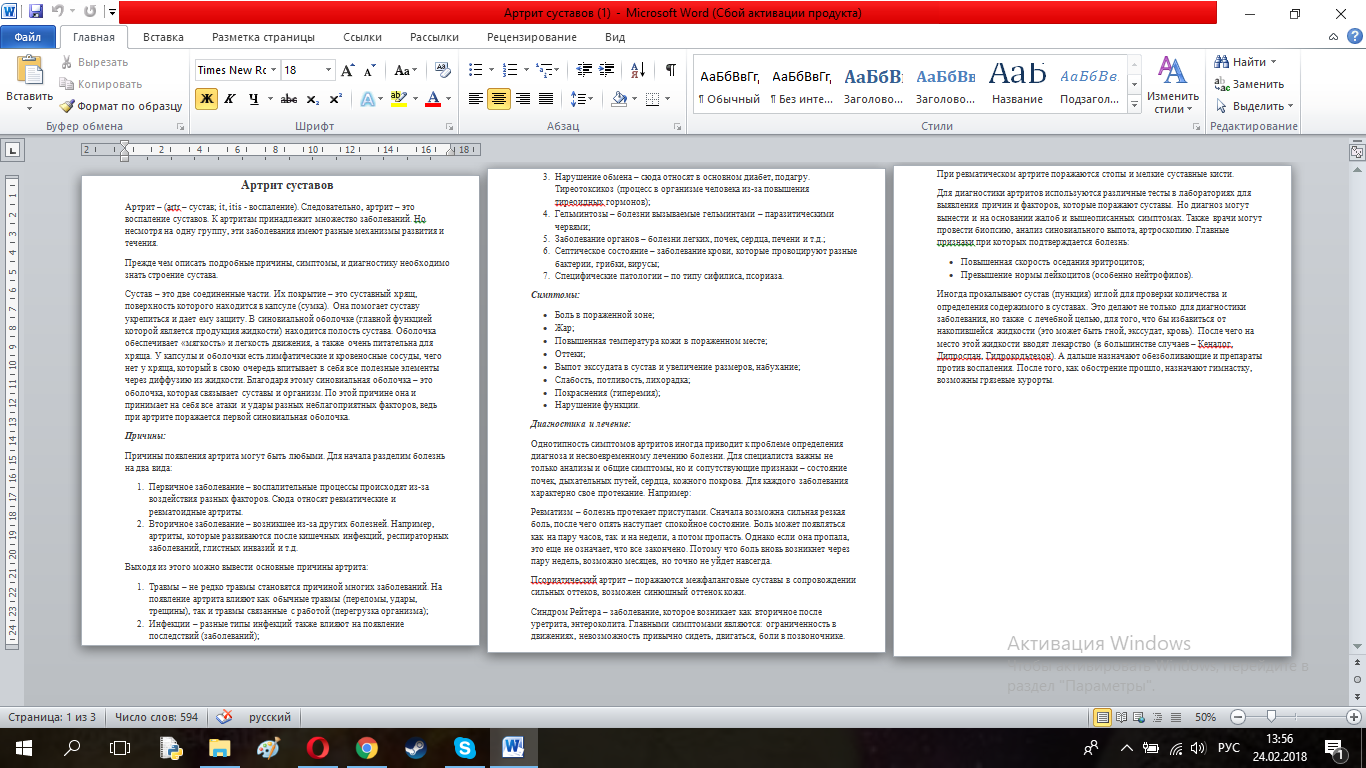
Task: Click the spell-check status icon
Action: coord(225,717)
